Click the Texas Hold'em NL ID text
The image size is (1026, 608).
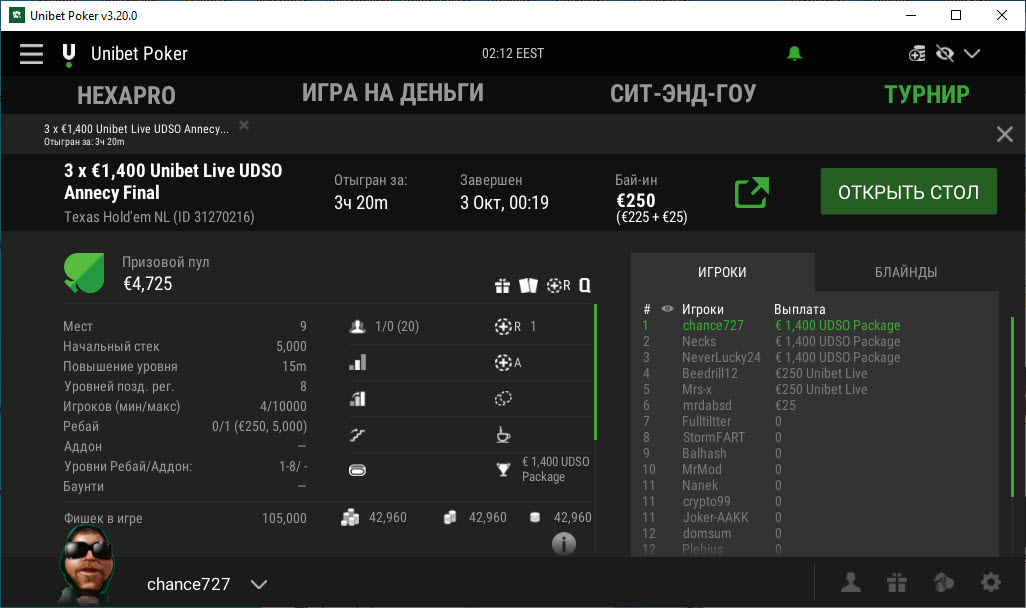(159, 217)
